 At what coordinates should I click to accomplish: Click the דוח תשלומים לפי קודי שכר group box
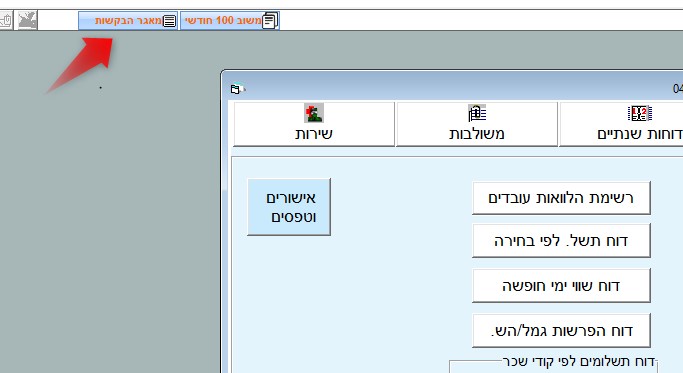point(553,365)
